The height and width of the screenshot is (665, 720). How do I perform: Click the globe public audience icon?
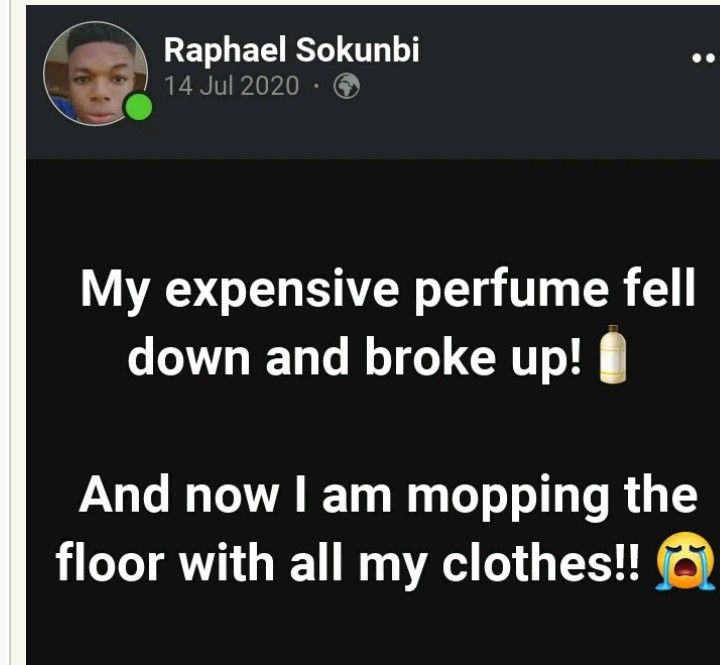(x=347, y=86)
